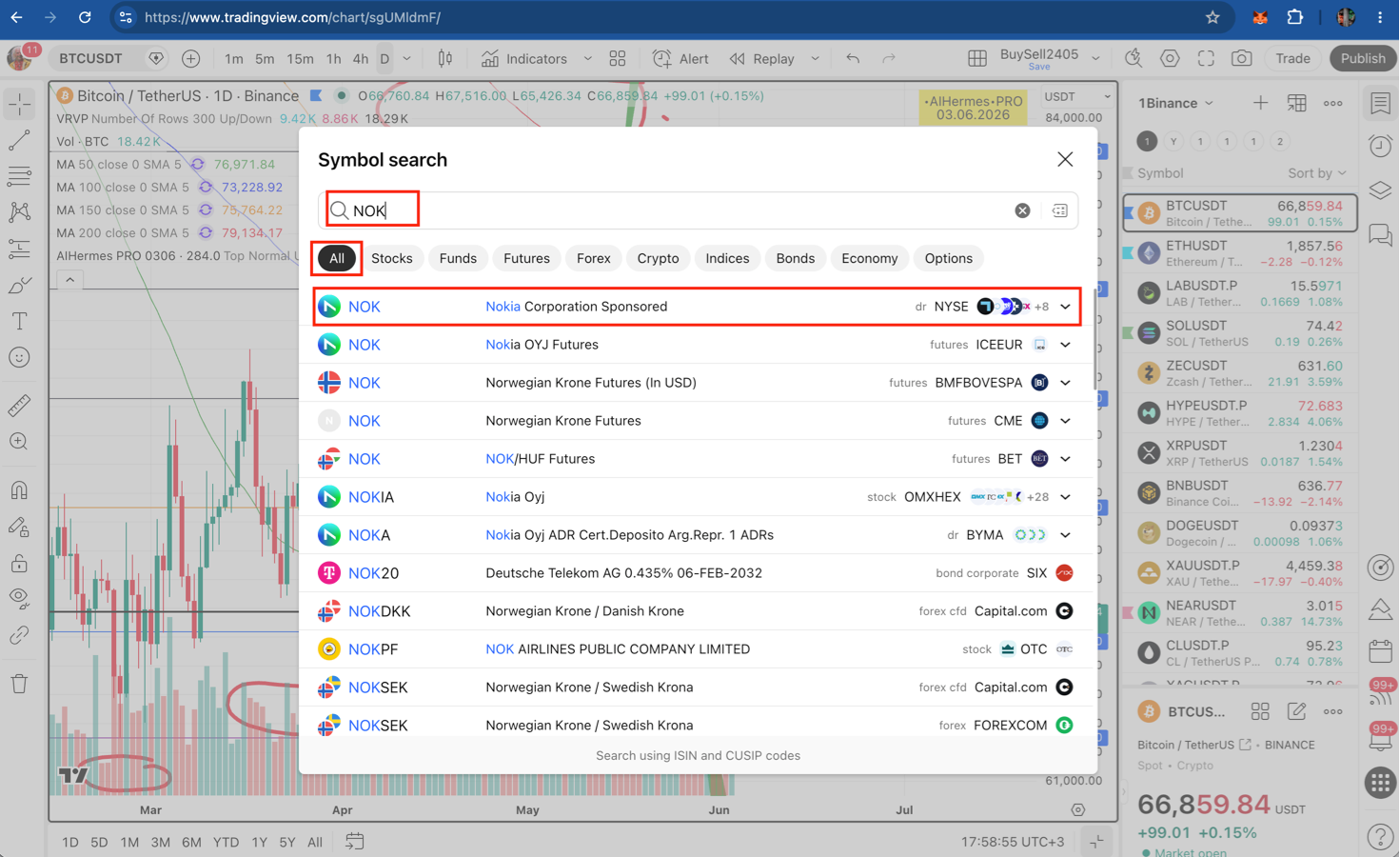Expand the Nokia OYJ Futures row
Image resolution: width=1400 pixels, height=857 pixels.
coord(1066,345)
